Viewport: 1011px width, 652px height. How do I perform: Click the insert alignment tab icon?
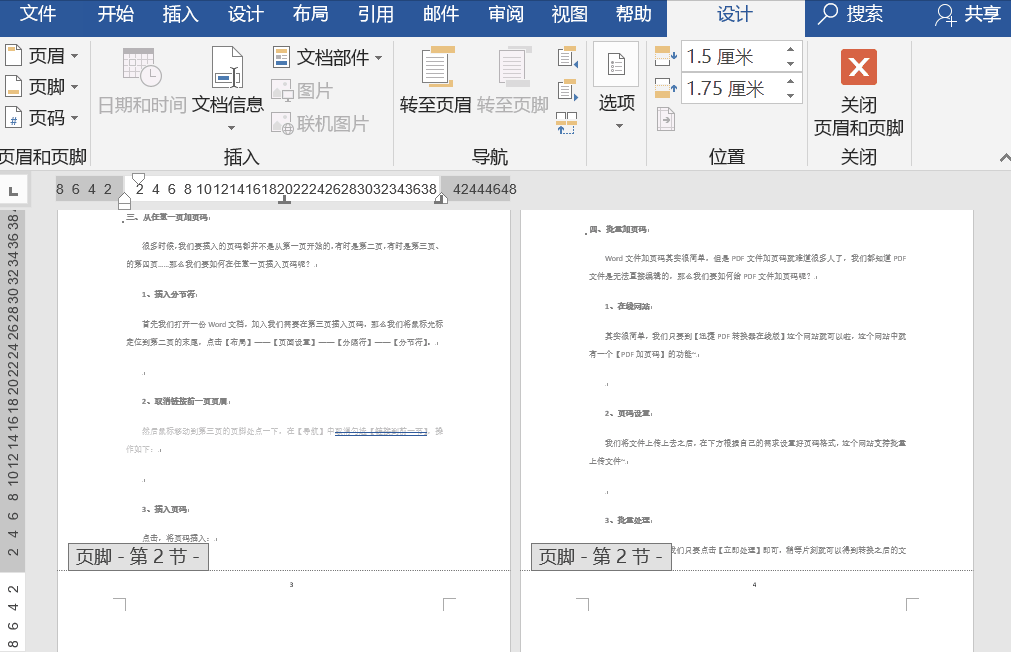tap(665, 119)
